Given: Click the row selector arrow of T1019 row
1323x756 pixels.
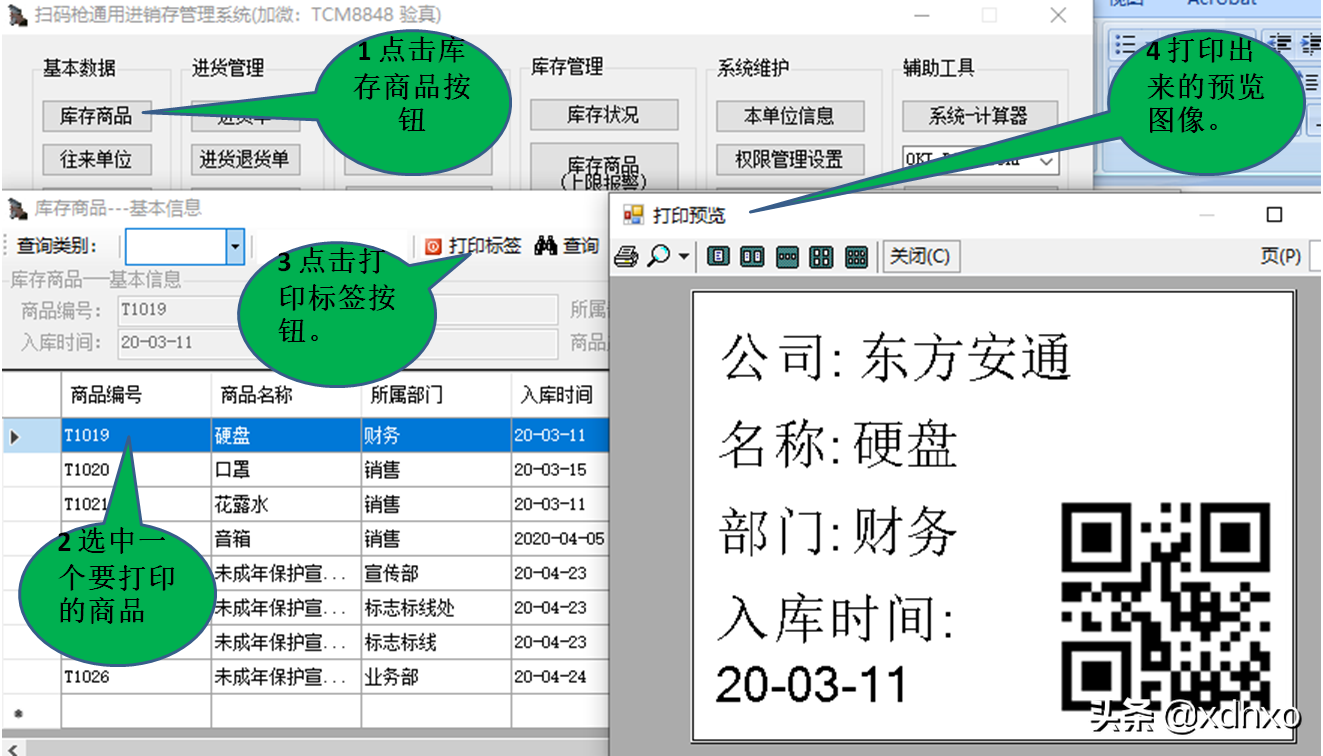Looking at the screenshot, I should tap(31, 436).
